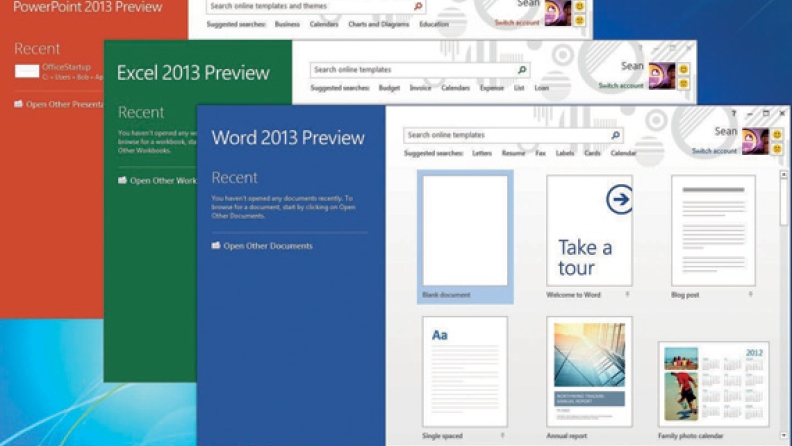Click the lower frown feedback icon in Word window
792x446 pixels.
point(777,148)
